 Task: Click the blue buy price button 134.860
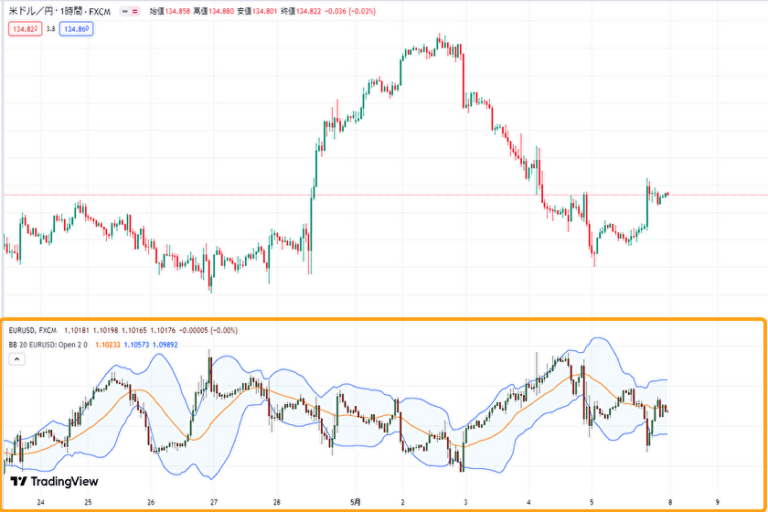click(75, 30)
